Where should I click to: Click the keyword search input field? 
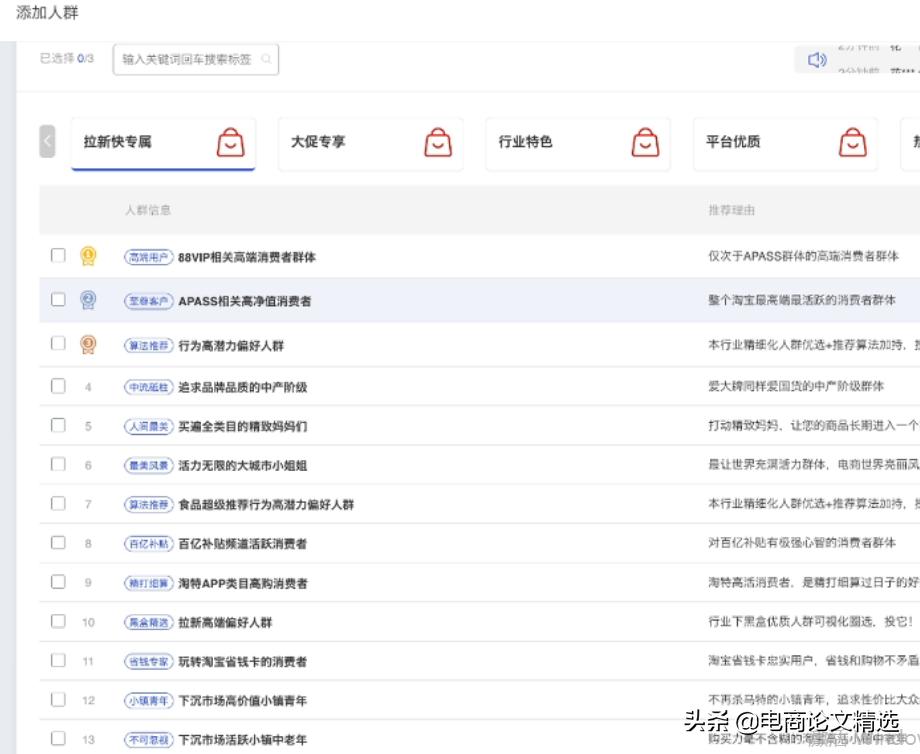[x=190, y=60]
